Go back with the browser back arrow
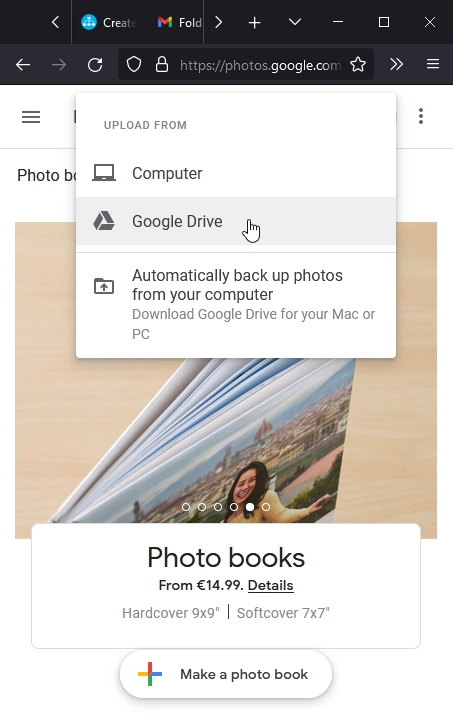This screenshot has width=453, height=722. click(x=23, y=64)
